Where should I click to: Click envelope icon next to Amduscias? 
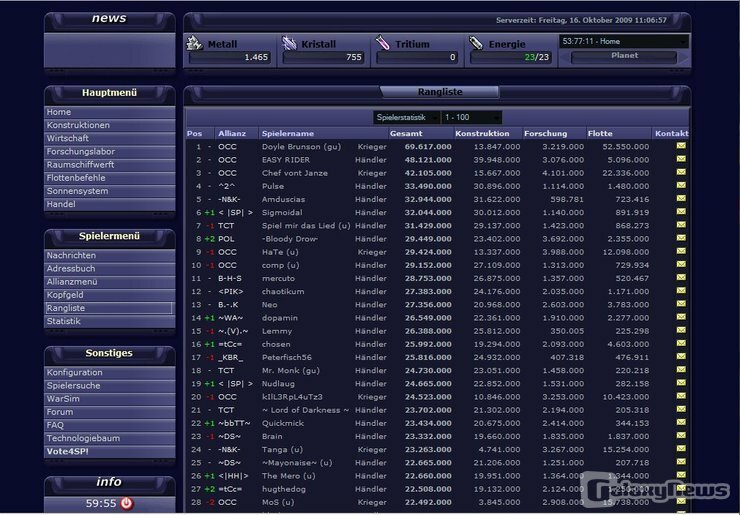(x=681, y=199)
